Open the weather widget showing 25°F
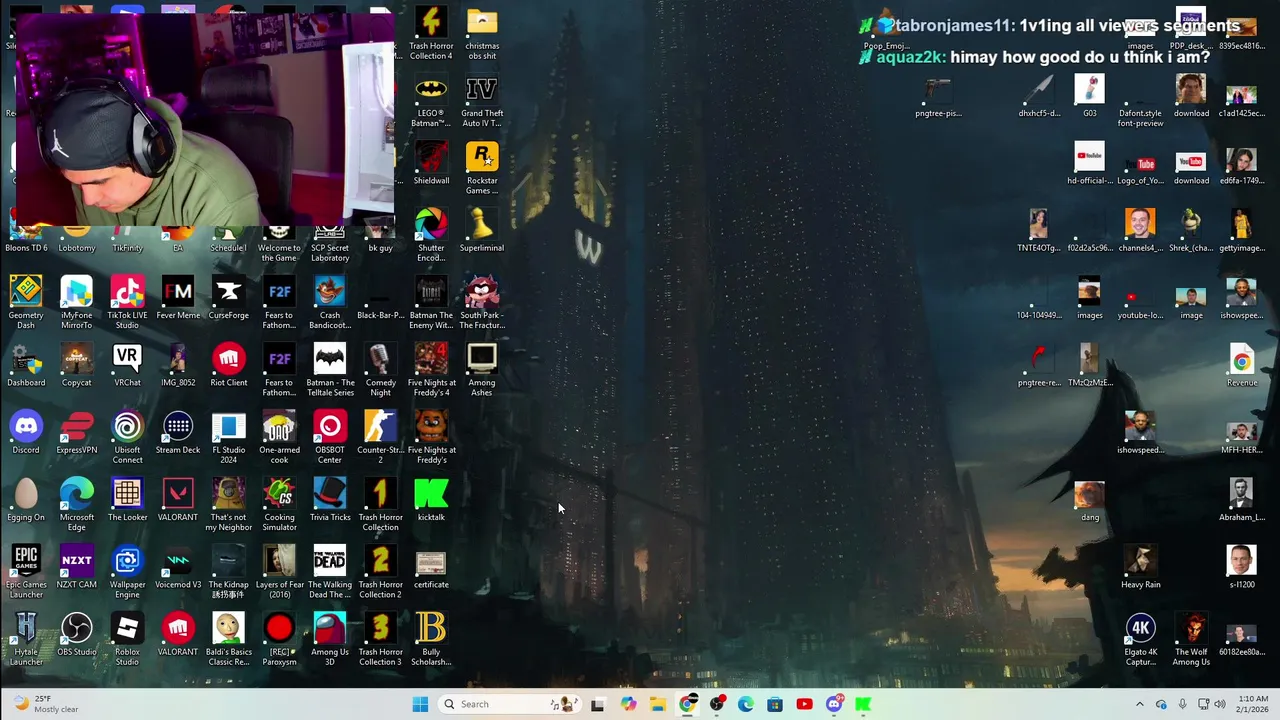The height and width of the screenshot is (720, 1280). pyautogui.click(x=45, y=704)
